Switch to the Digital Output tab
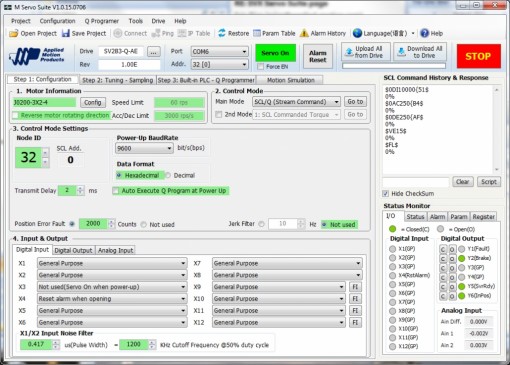Screen dimensions: 510x365 pos(73,250)
